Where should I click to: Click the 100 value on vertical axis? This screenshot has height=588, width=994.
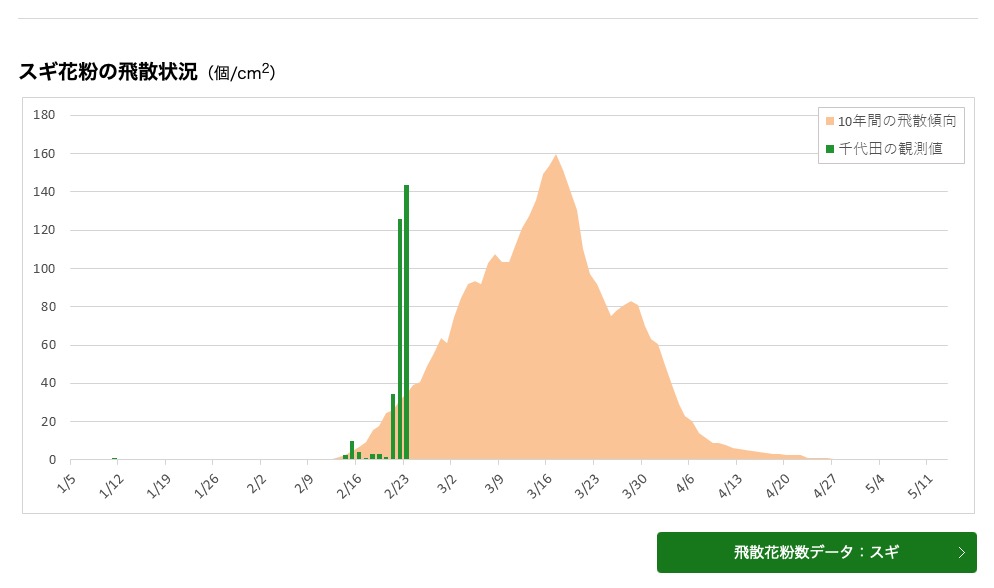pos(44,268)
